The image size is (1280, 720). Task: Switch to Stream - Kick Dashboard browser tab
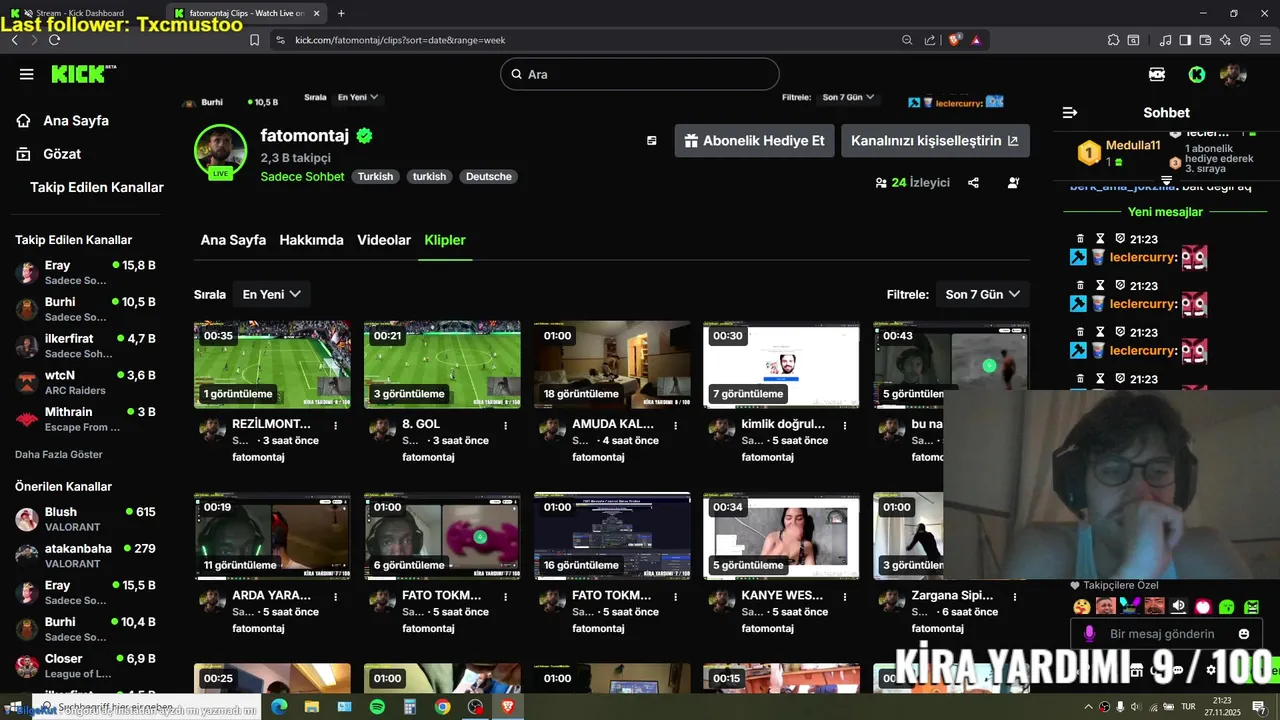pos(78,13)
